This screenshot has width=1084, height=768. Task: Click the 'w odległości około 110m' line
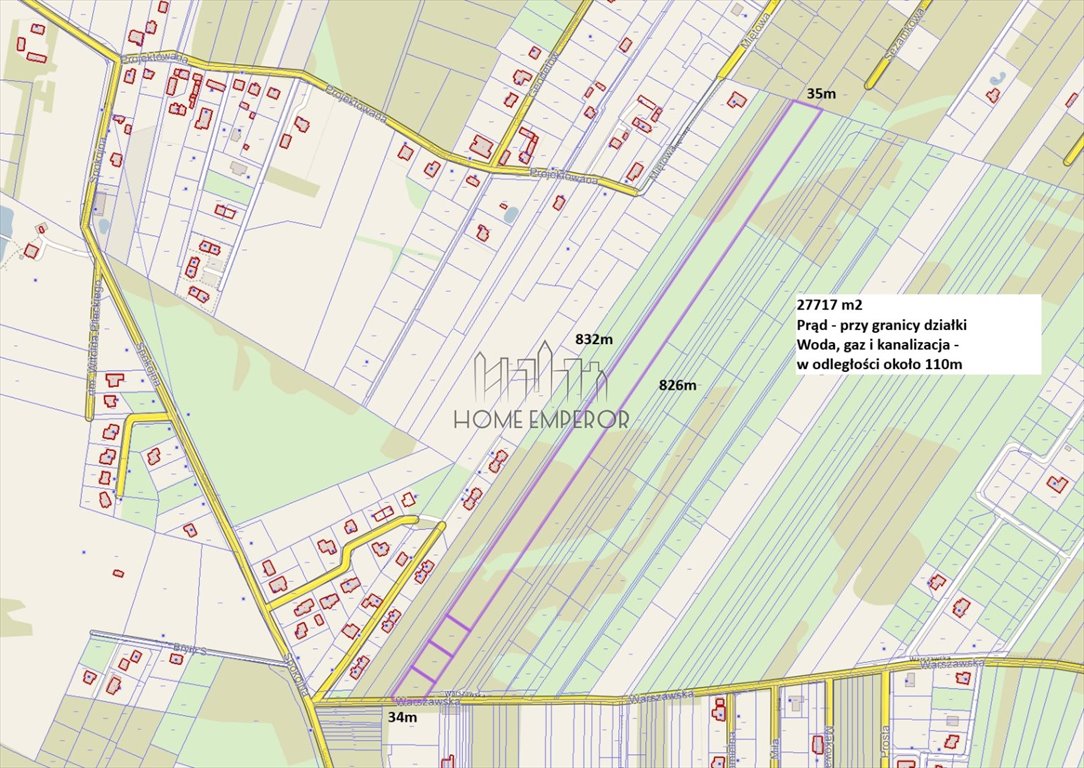pyautogui.click(x=879, y=364)
